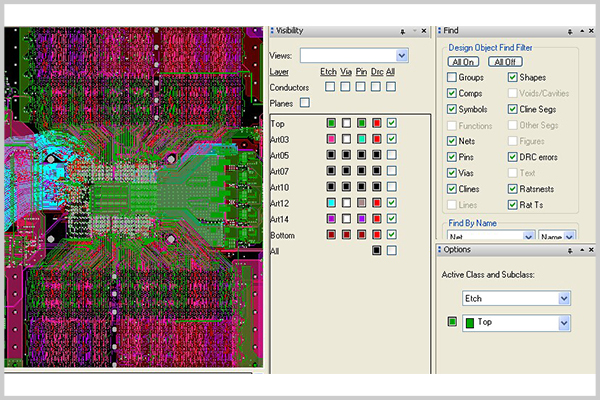
Task: Click the Art14 layer Etch color box
Action: coord(331,218)
